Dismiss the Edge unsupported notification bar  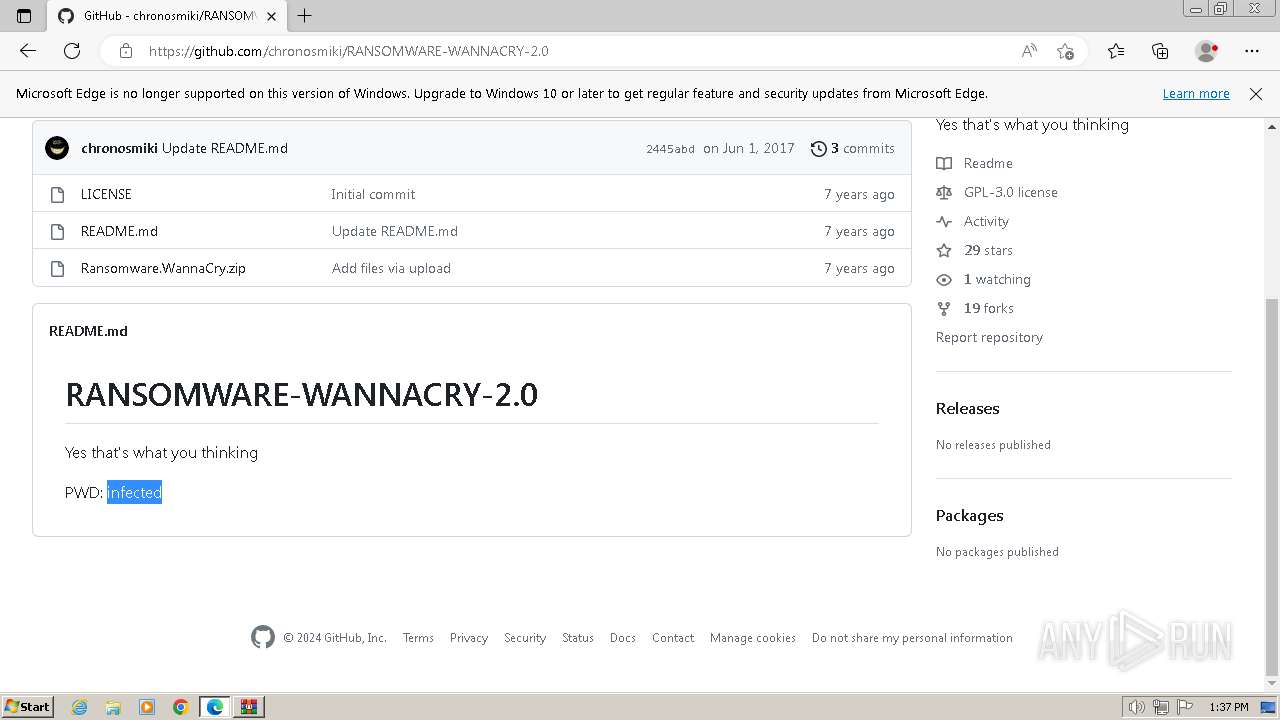1256,93
